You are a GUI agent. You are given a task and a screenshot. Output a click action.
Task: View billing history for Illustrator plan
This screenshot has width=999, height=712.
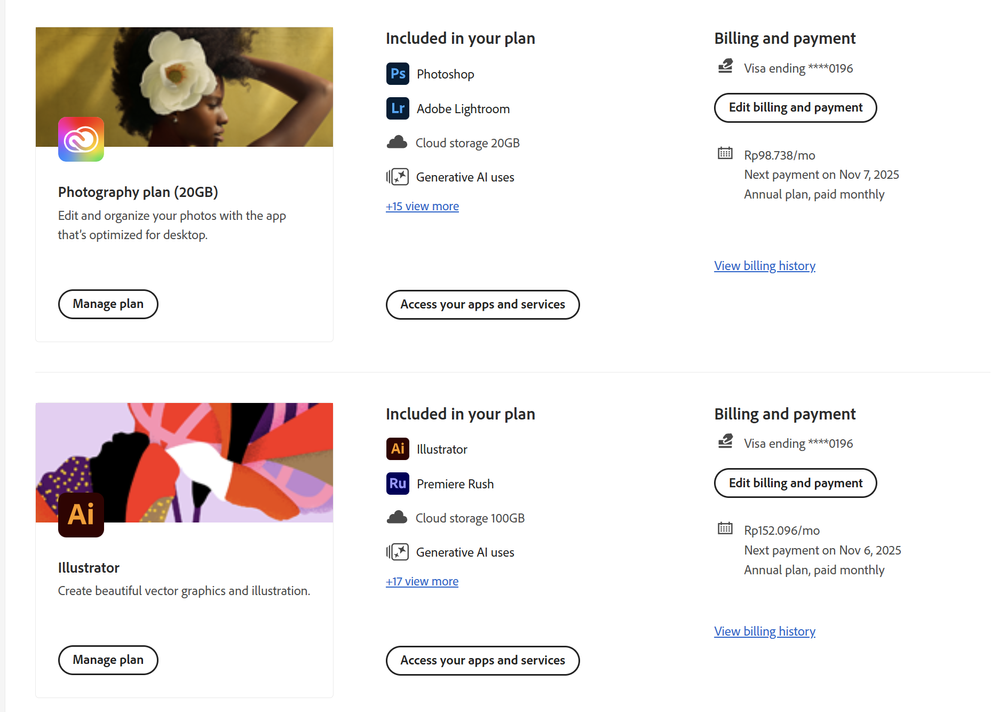click(x=764, y=631)
